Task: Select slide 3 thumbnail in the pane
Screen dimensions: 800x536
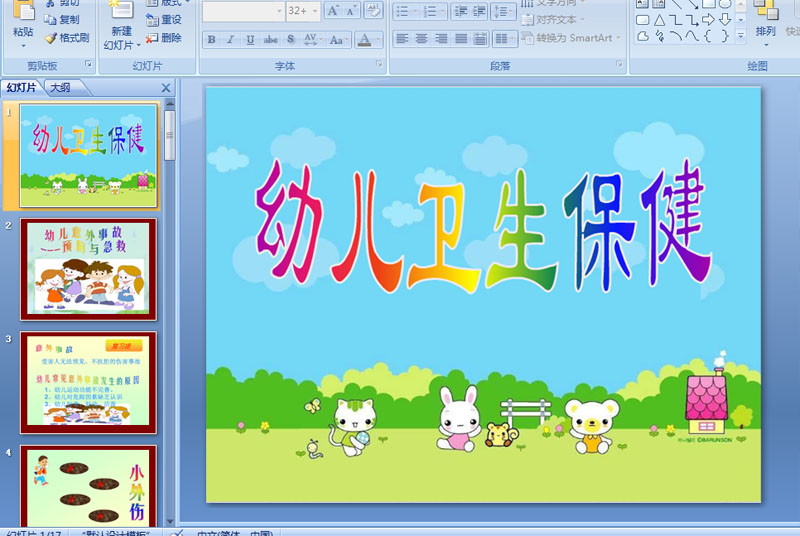Action: pyautogui.click(x=88, y=382)
